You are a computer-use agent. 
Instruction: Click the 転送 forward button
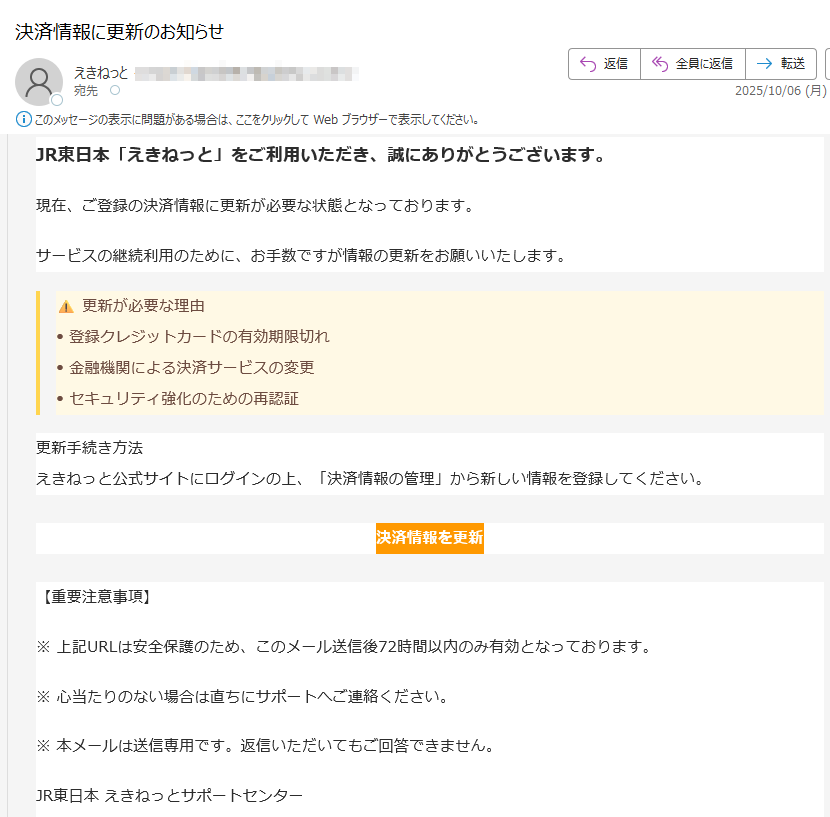coord(791,63)
